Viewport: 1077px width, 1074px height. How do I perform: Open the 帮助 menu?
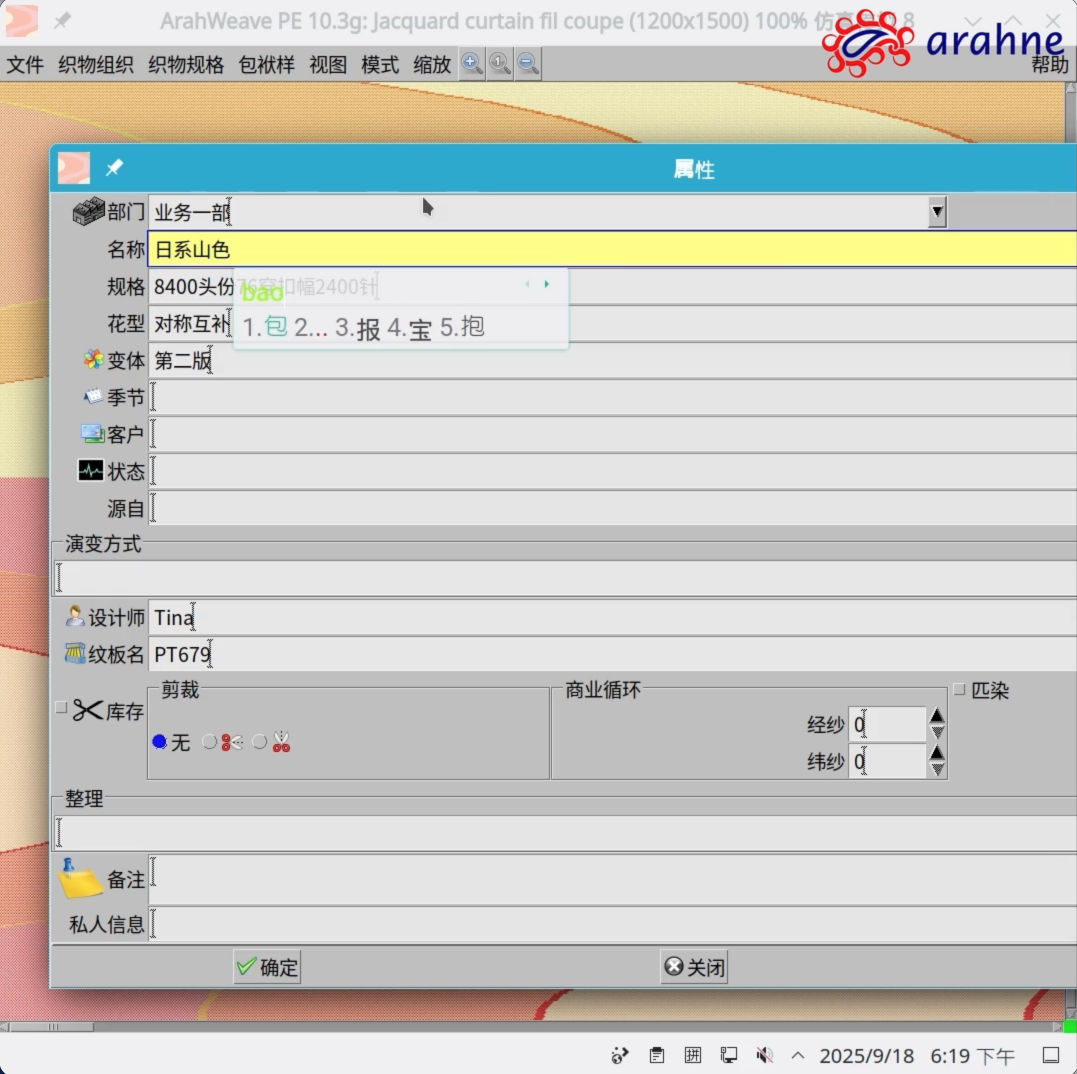point(1050,65)
